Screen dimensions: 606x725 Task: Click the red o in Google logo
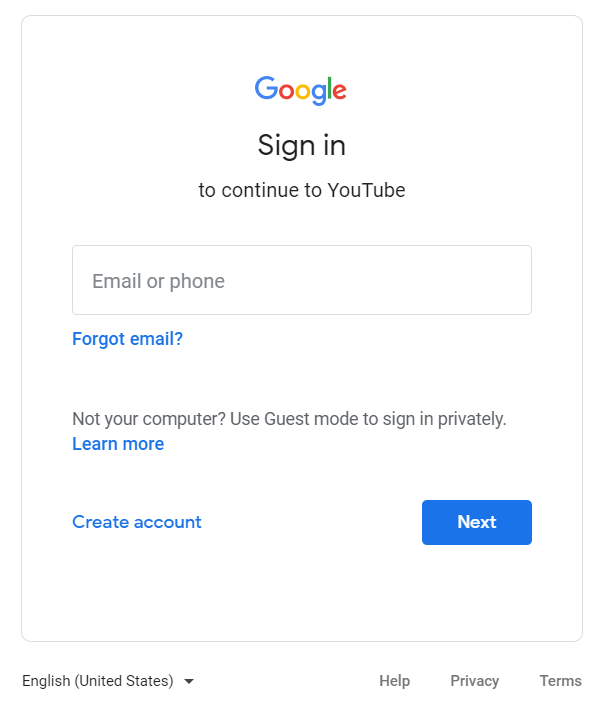pyautogui.click(x=287, y=92)
